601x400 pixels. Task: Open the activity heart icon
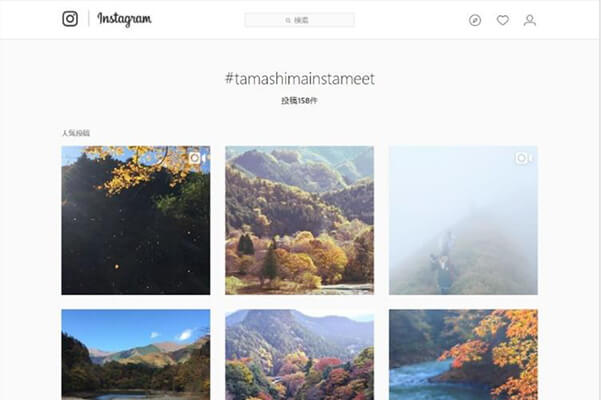coord(502,20)
